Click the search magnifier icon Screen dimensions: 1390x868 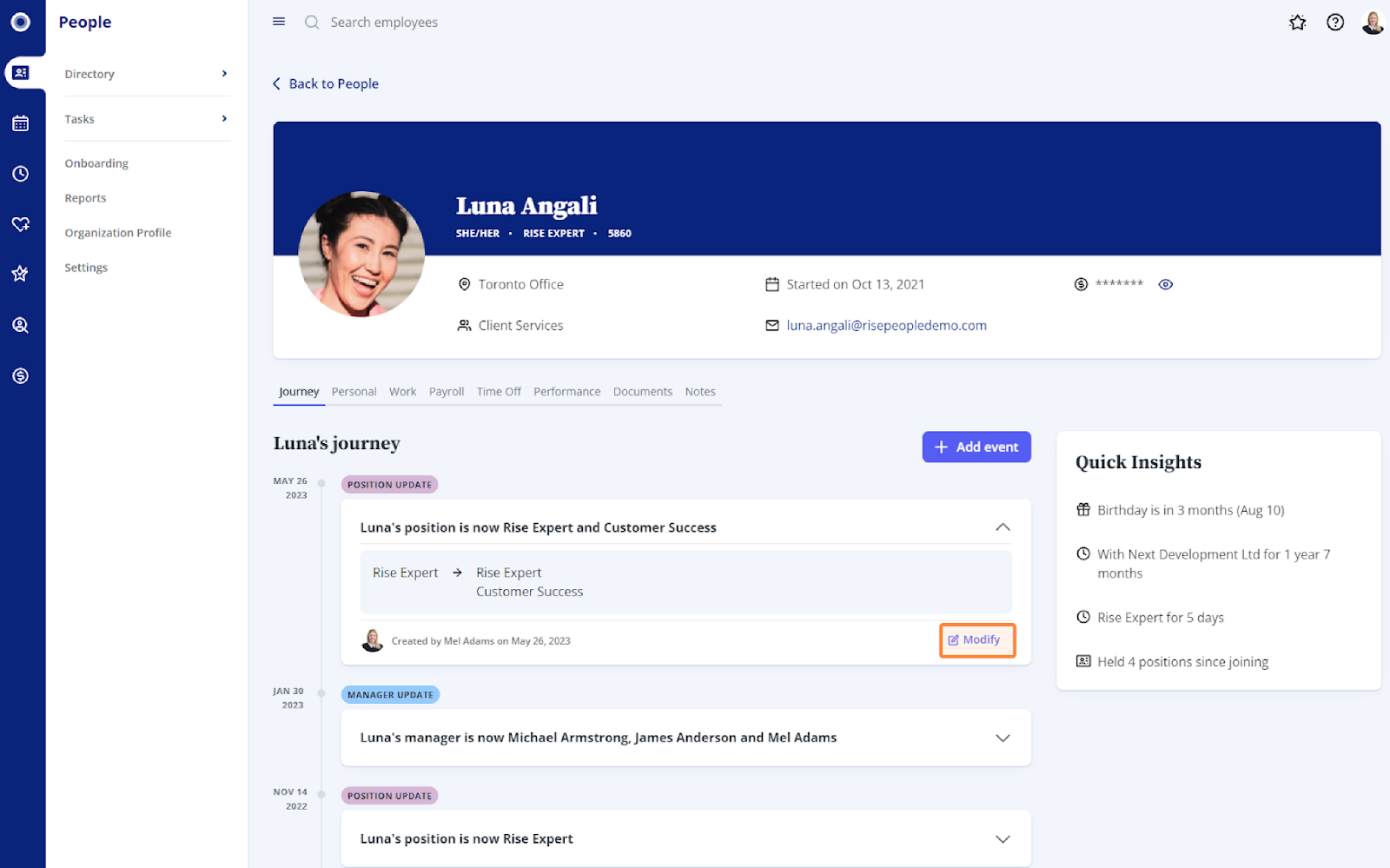coord(312,23)
